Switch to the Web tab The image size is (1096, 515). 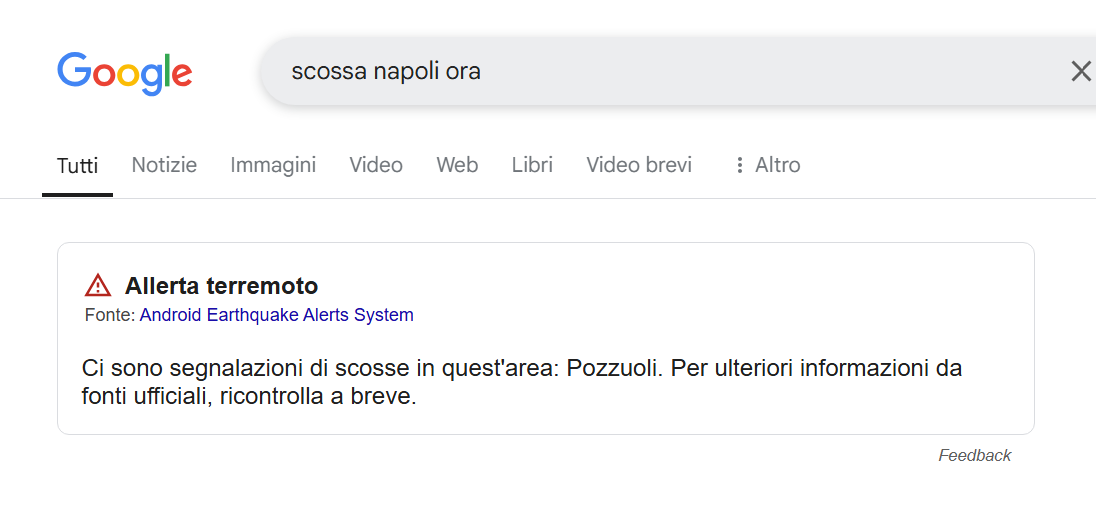(x=457, y=165)
